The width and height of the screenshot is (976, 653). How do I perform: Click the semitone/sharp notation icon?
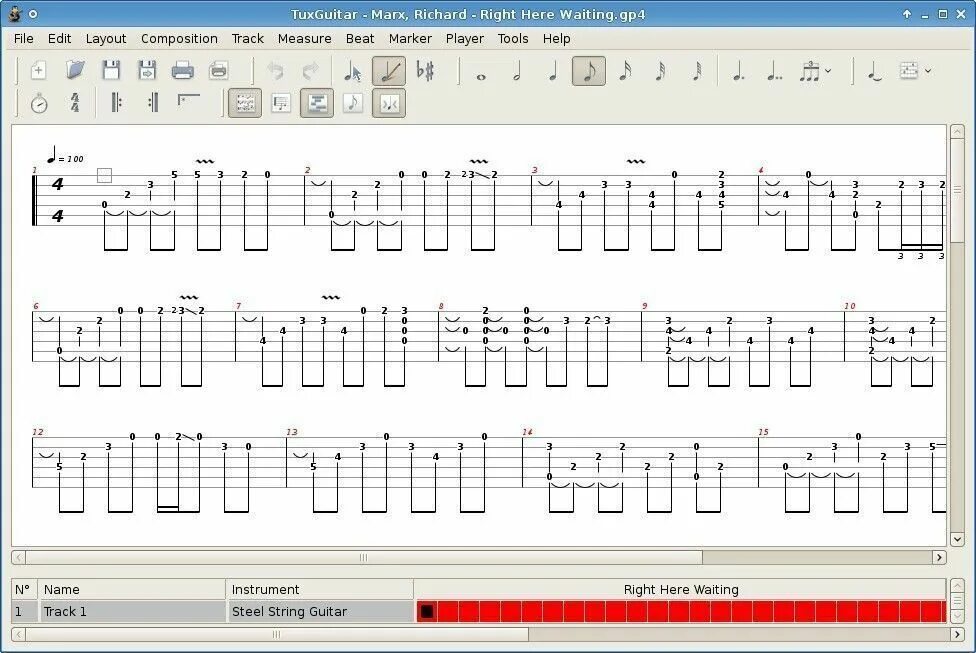(x=424, y=72)
